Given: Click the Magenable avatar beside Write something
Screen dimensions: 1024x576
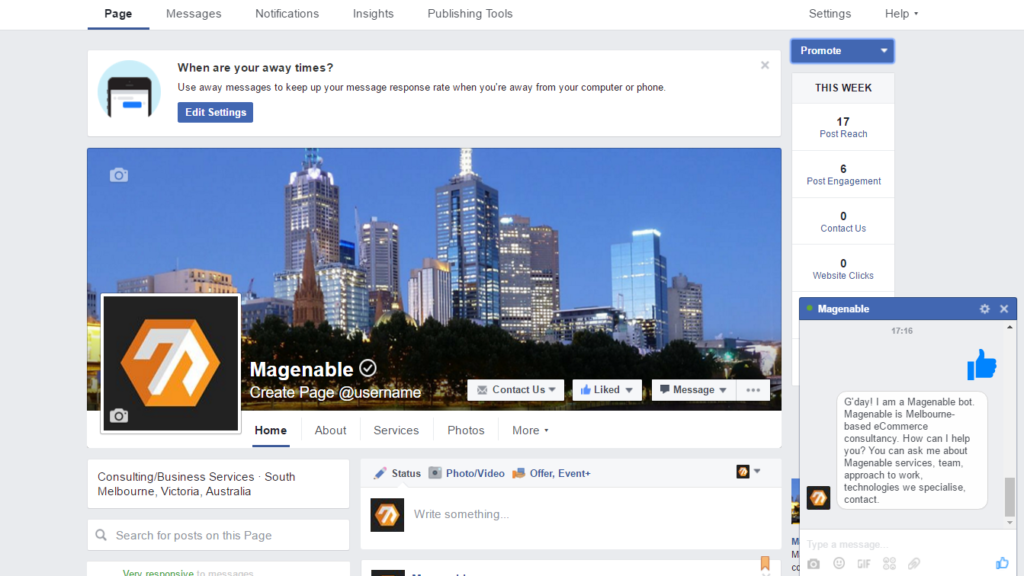Looking at the screenshot, I should [387, 515].
